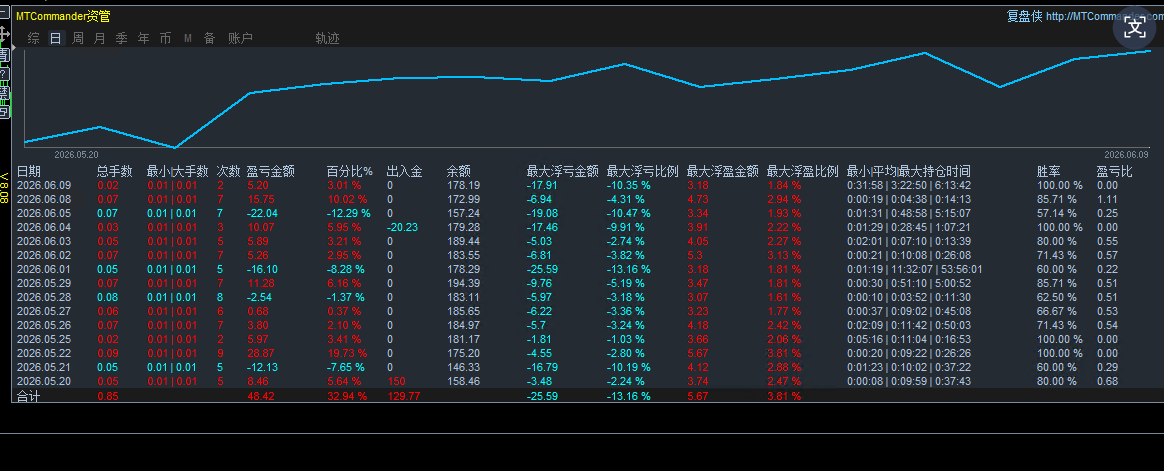Switch to the 备 tab
Image resolution: width=1164 pixels, height=471 pixels.
209,39
